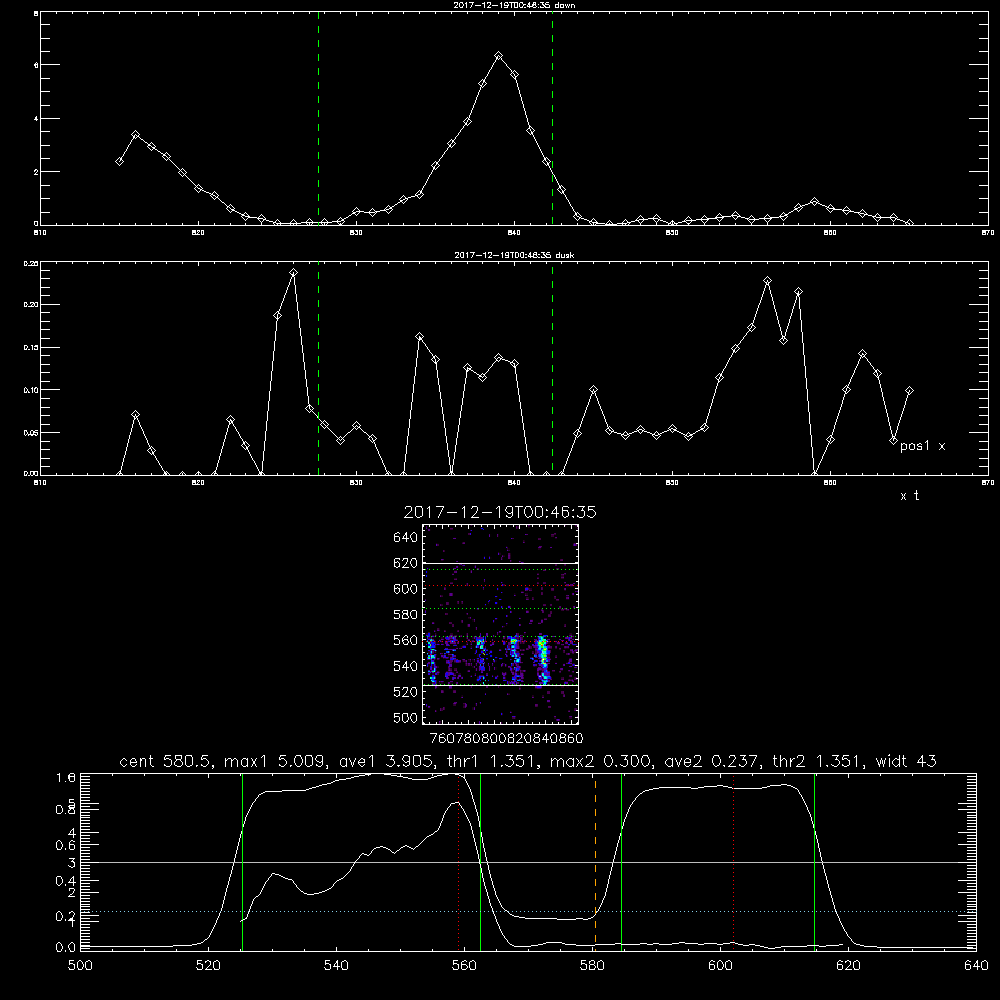Click the first green vertical line near 525 in bottom plot
Viewport: 1000px width, 1000px height.
coord(242,862)
